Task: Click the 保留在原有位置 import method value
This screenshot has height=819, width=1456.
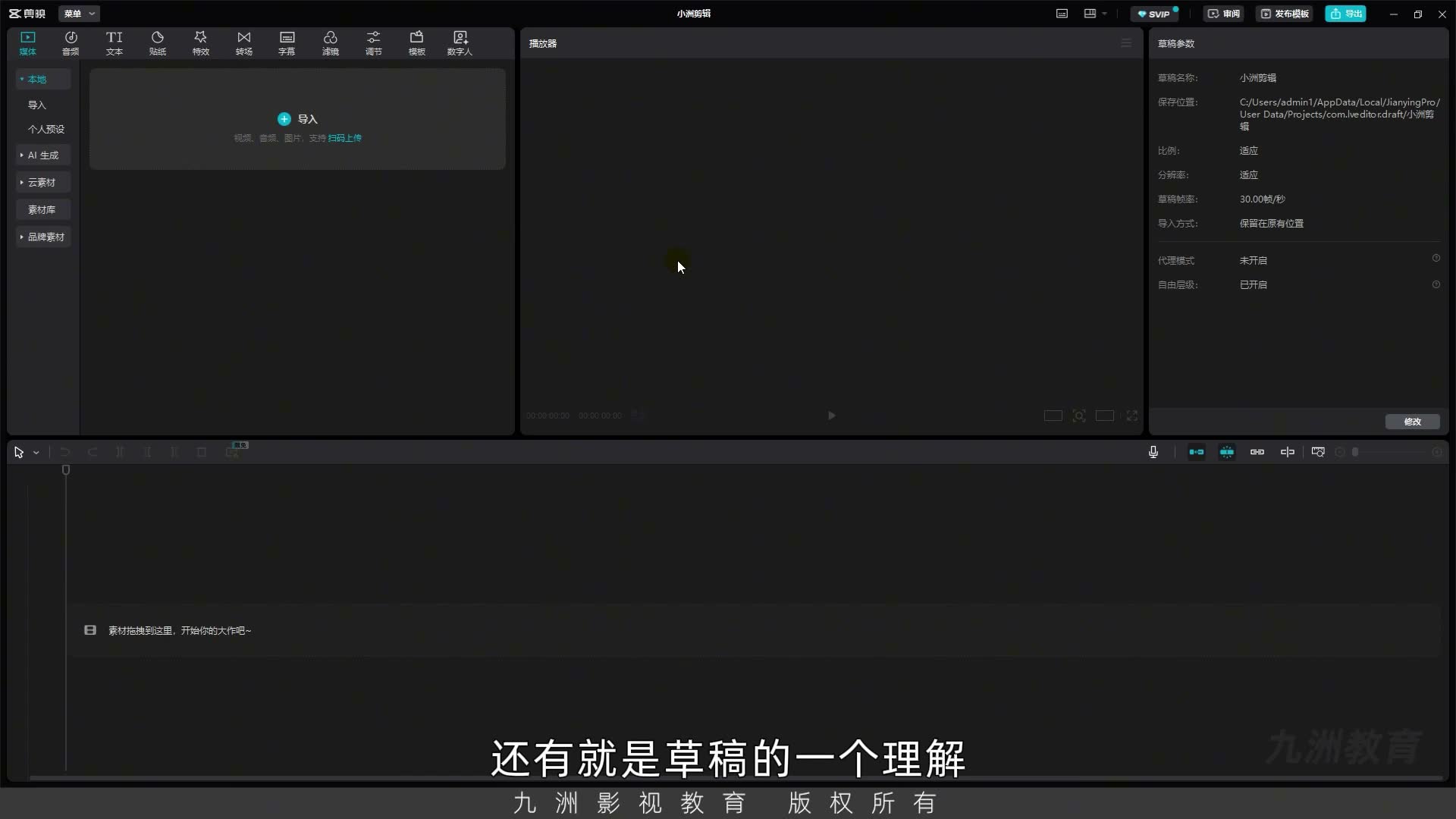Action: tap(1272, 224)
